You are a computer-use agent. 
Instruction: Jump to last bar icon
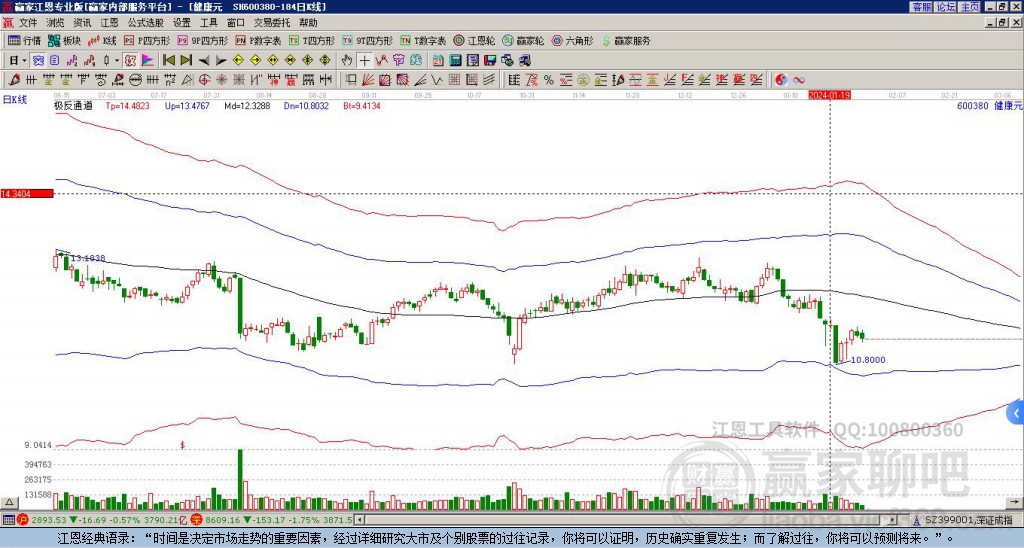point(186,60)
